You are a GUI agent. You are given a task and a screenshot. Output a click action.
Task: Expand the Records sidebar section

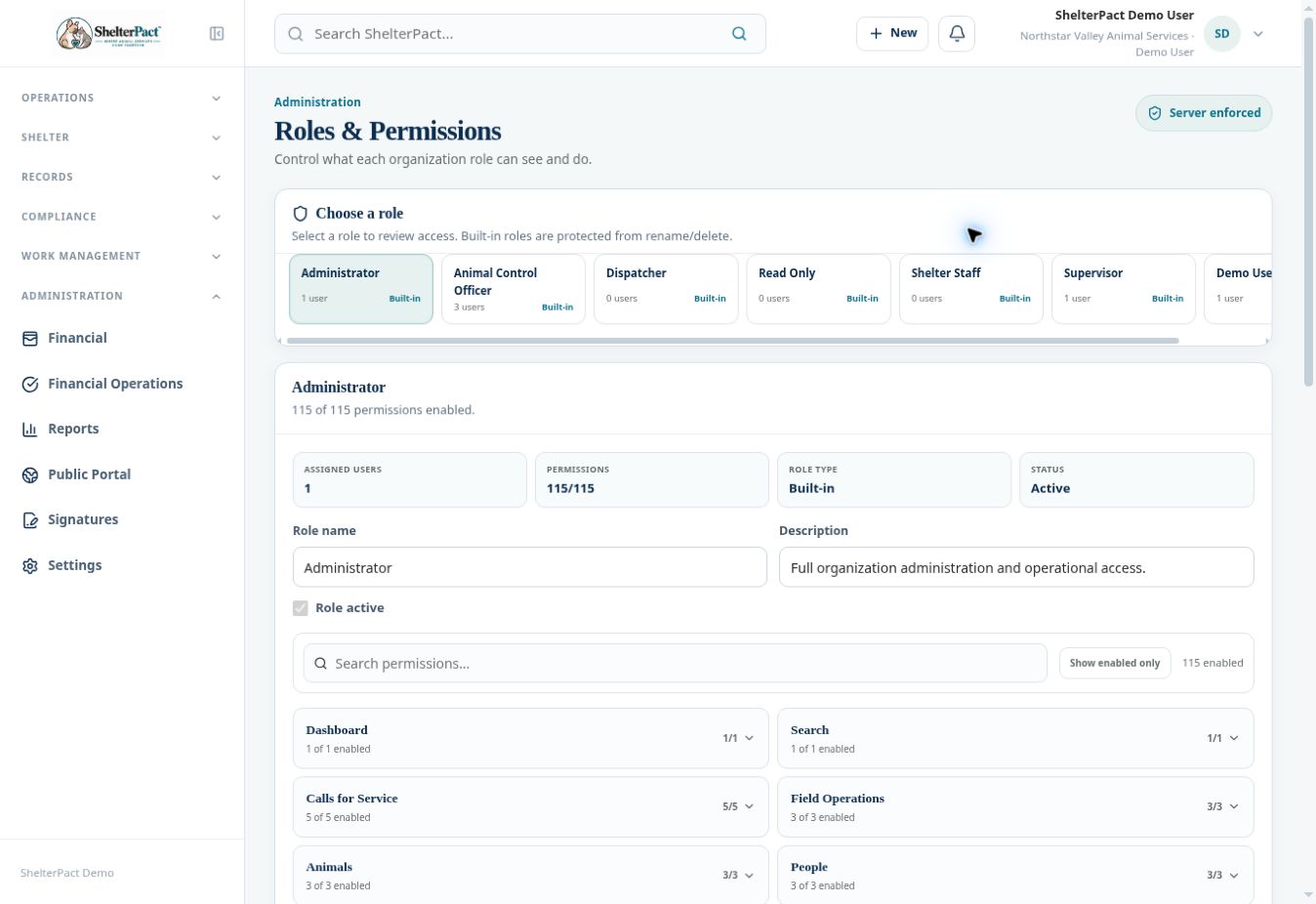coord(122,177)
